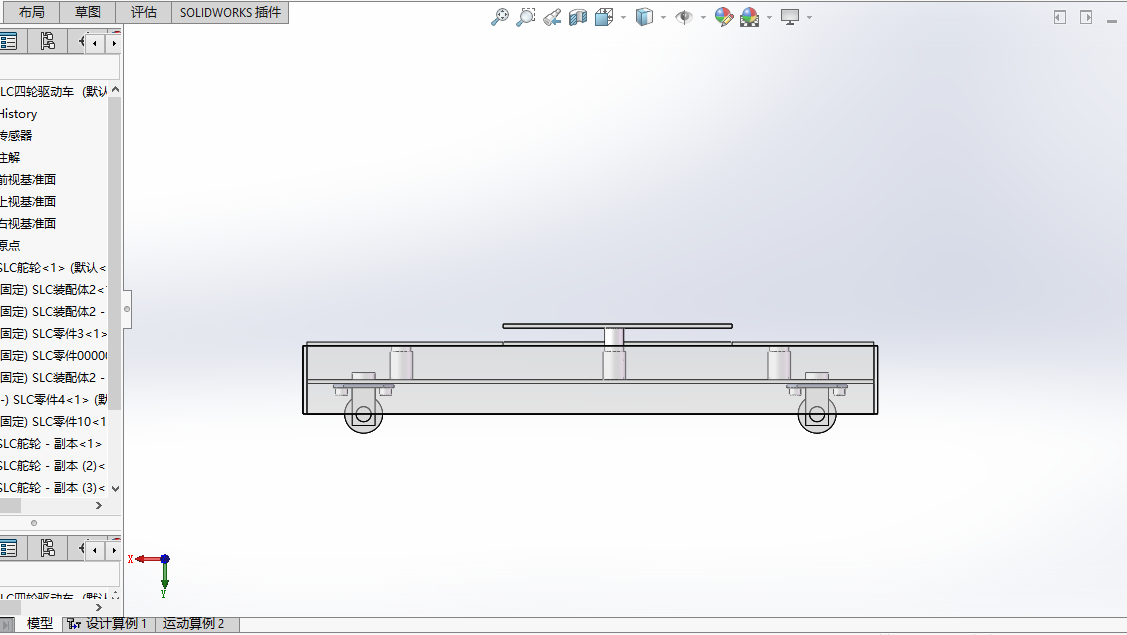
Task: Expand the View Orientation dropdown arrow
Action: pos(623,17)
